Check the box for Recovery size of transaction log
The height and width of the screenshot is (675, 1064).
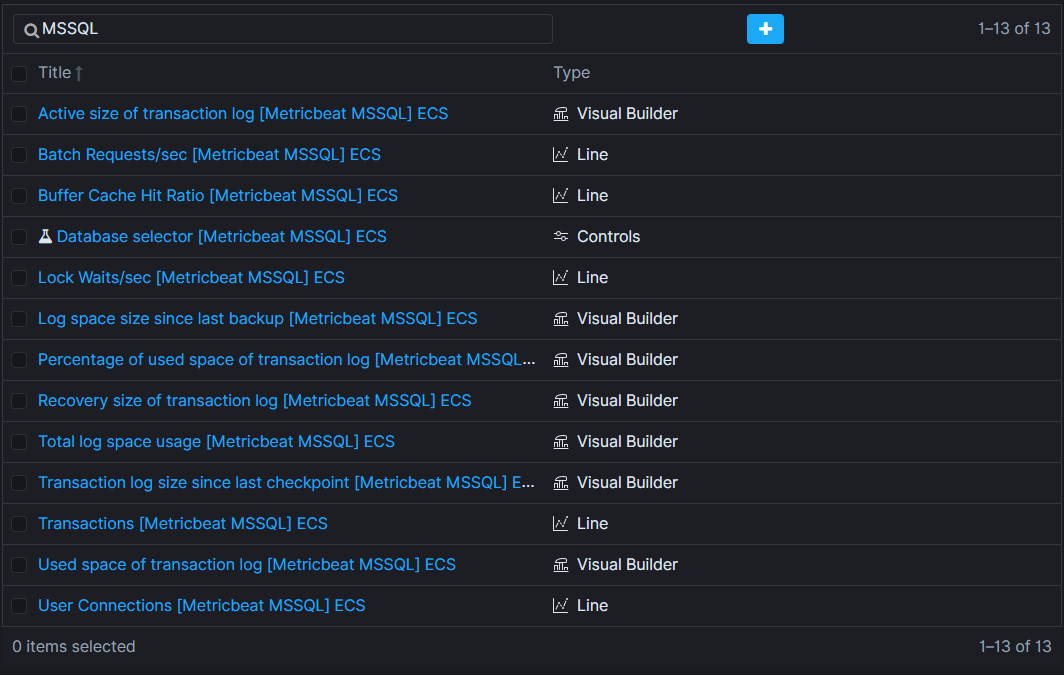(x=19, y=401)
